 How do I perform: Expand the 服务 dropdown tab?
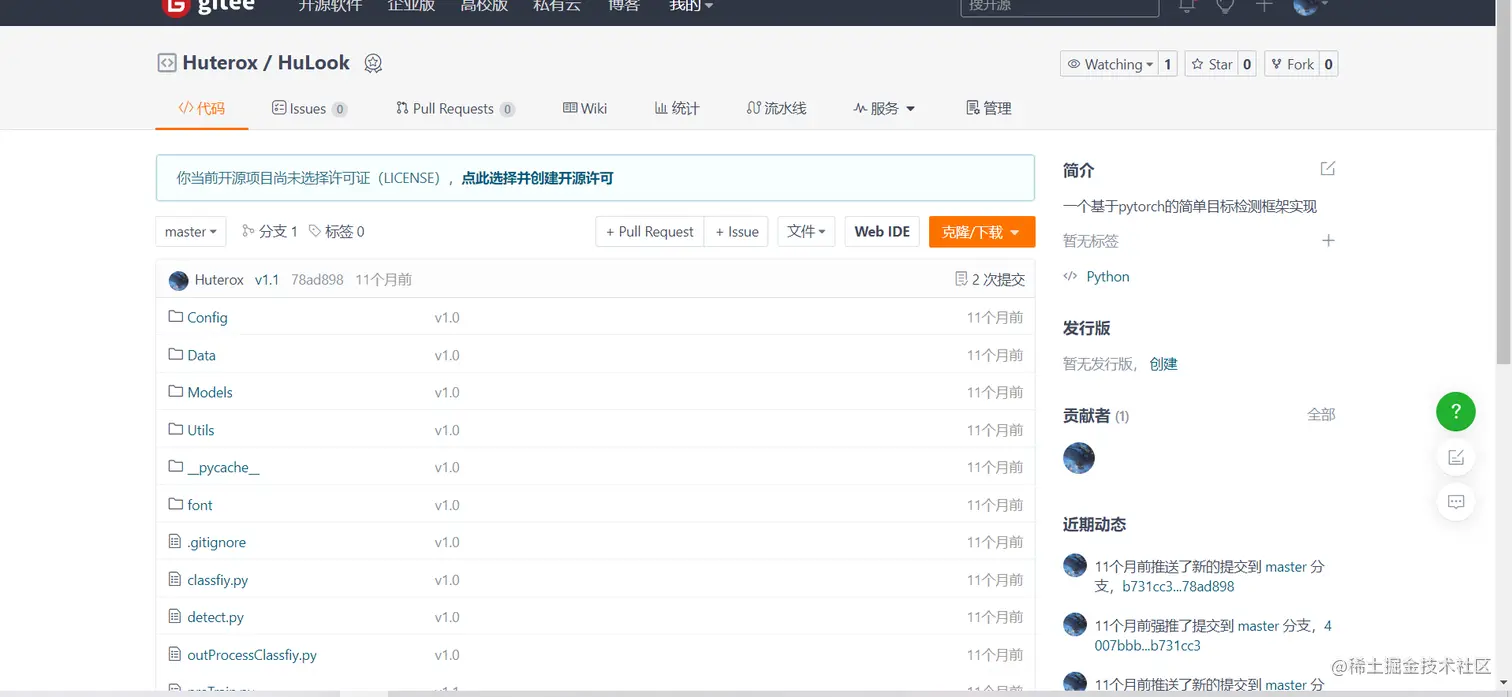pyautogui.click(x=884, y=108)
